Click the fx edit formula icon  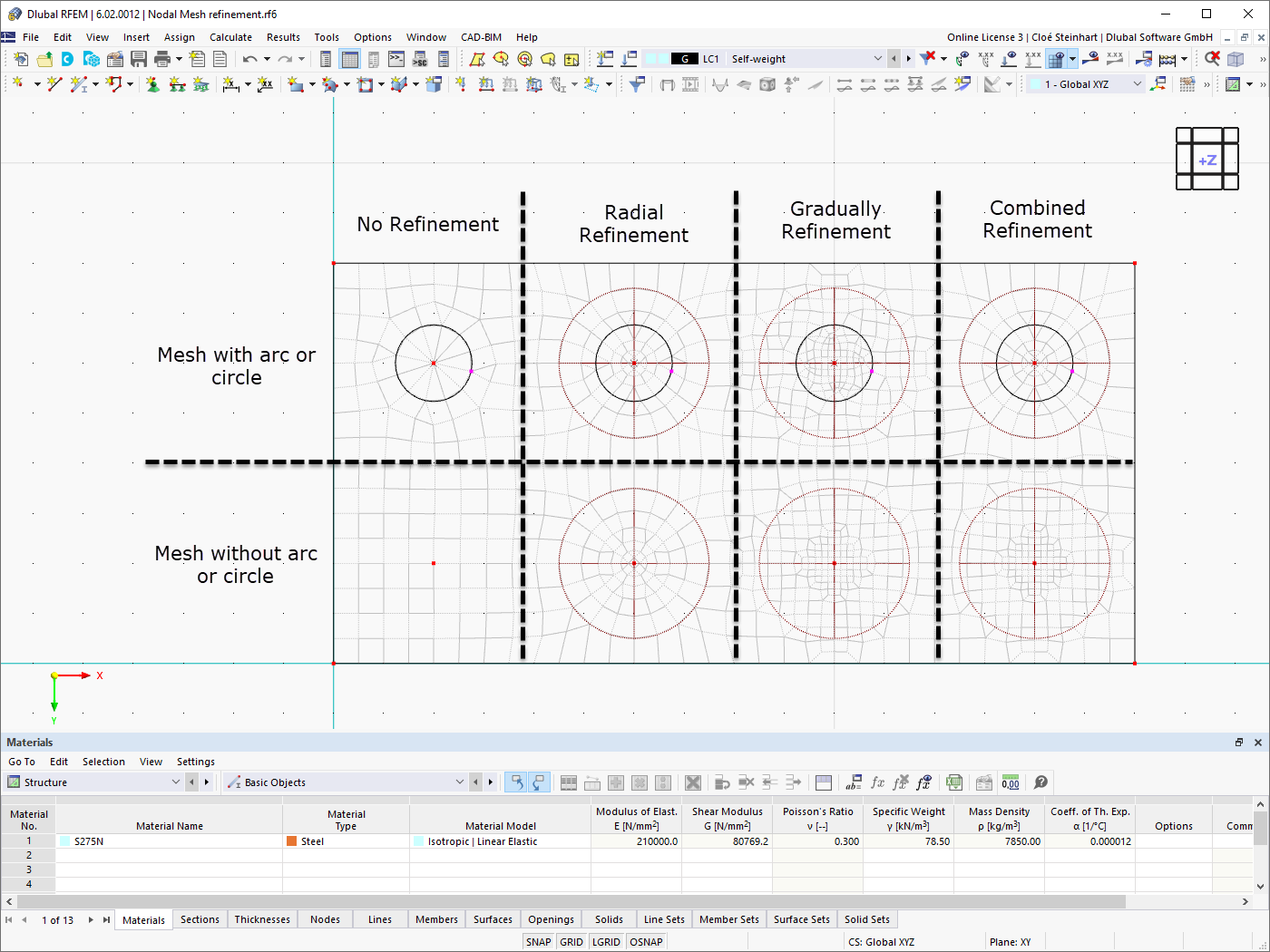click(x=876, y=782)
